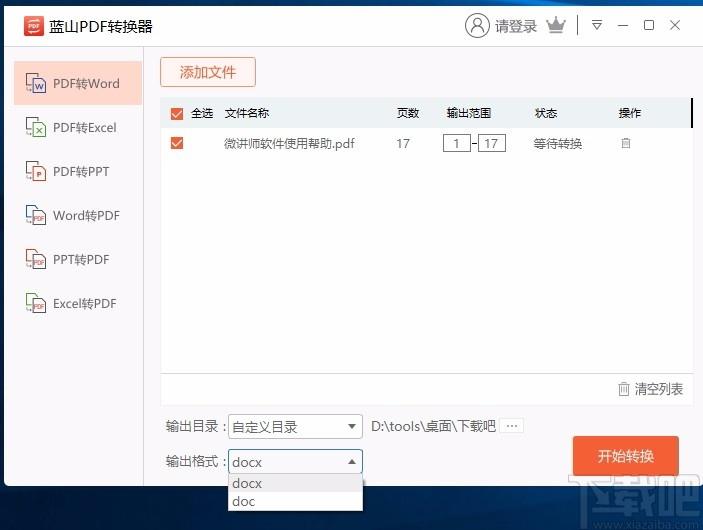Click the 输出范围 column header
This screenshot has width=703, height=530.
click(469, 113)
